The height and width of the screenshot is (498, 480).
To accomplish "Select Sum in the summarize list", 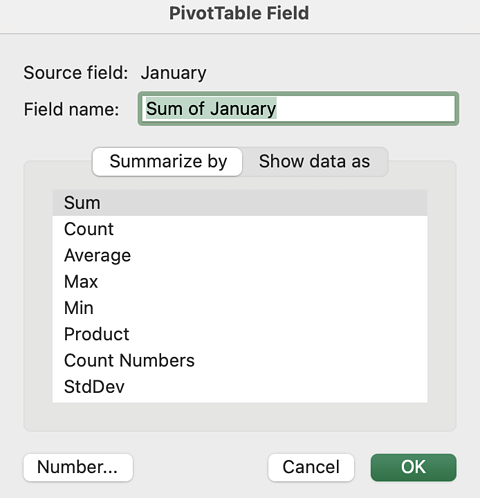I will click(240, 203).
